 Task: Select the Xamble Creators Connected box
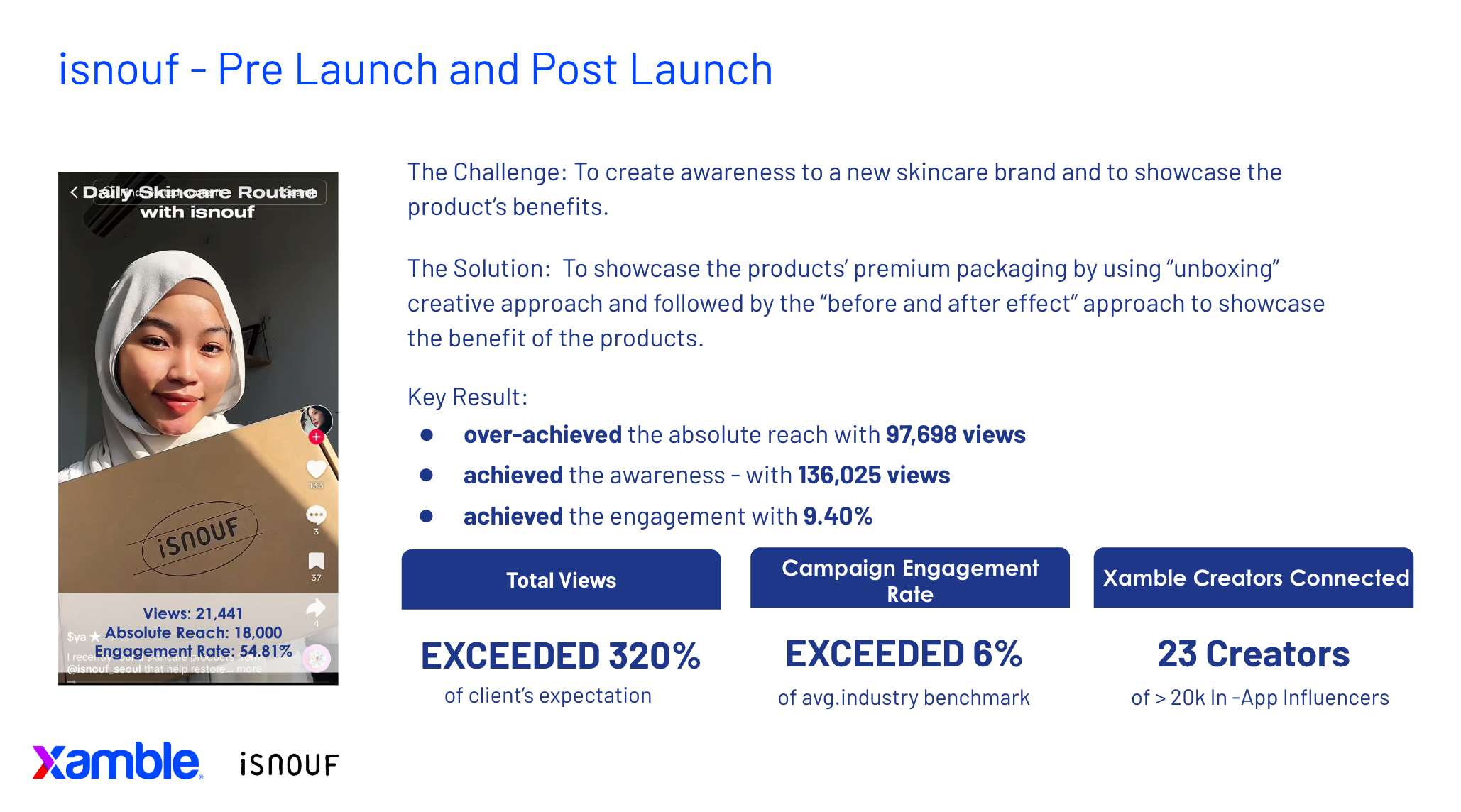[1254, 578]
